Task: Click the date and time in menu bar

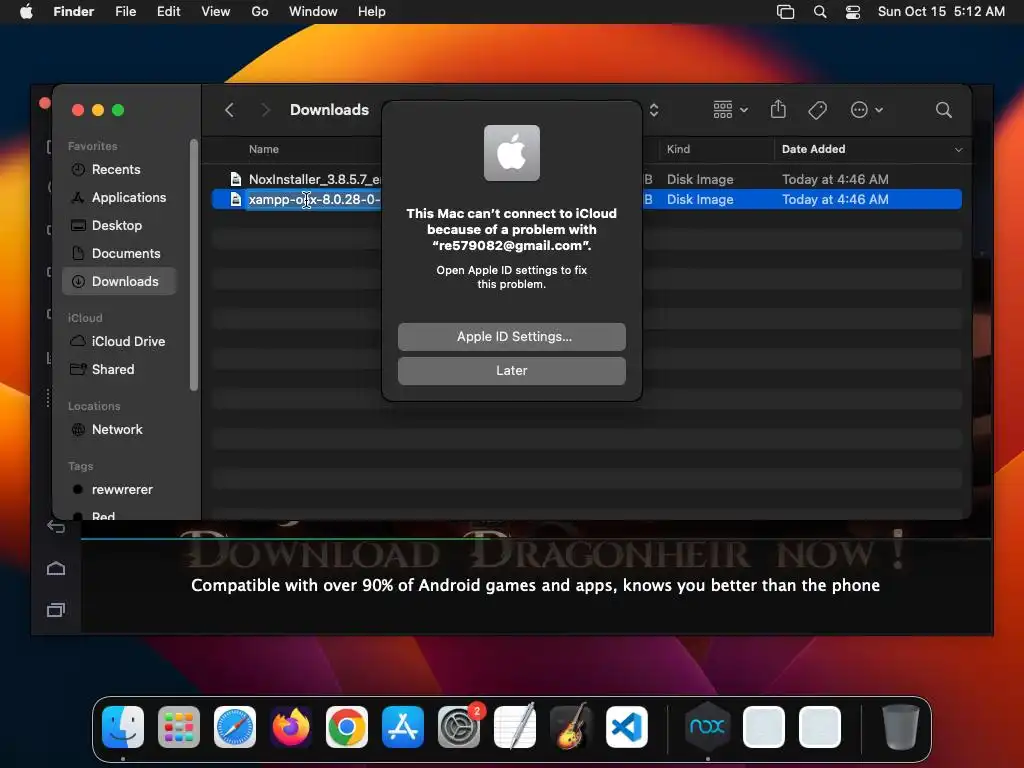Action: coord(941,12)
